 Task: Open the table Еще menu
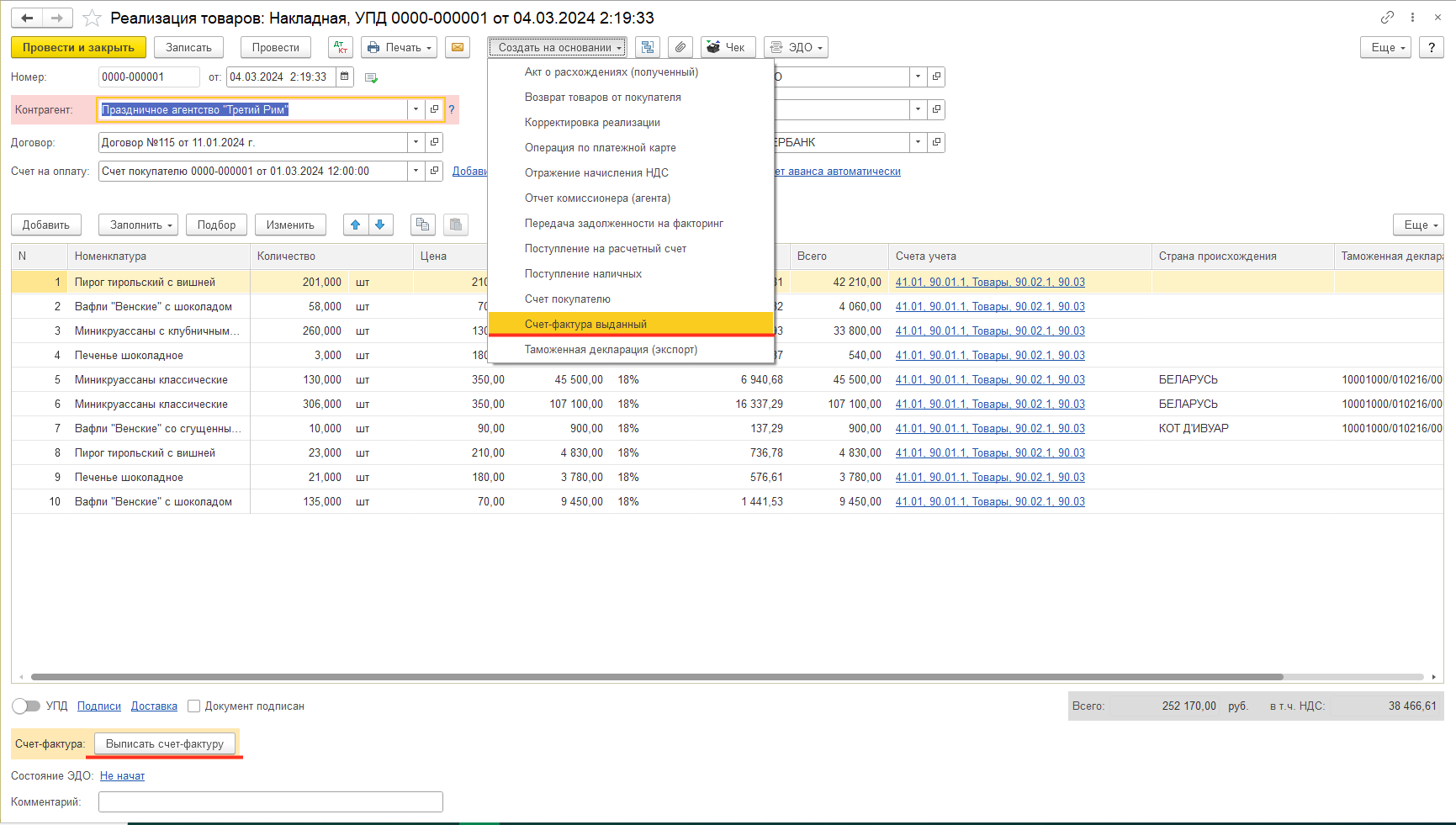coord(1418,225)
